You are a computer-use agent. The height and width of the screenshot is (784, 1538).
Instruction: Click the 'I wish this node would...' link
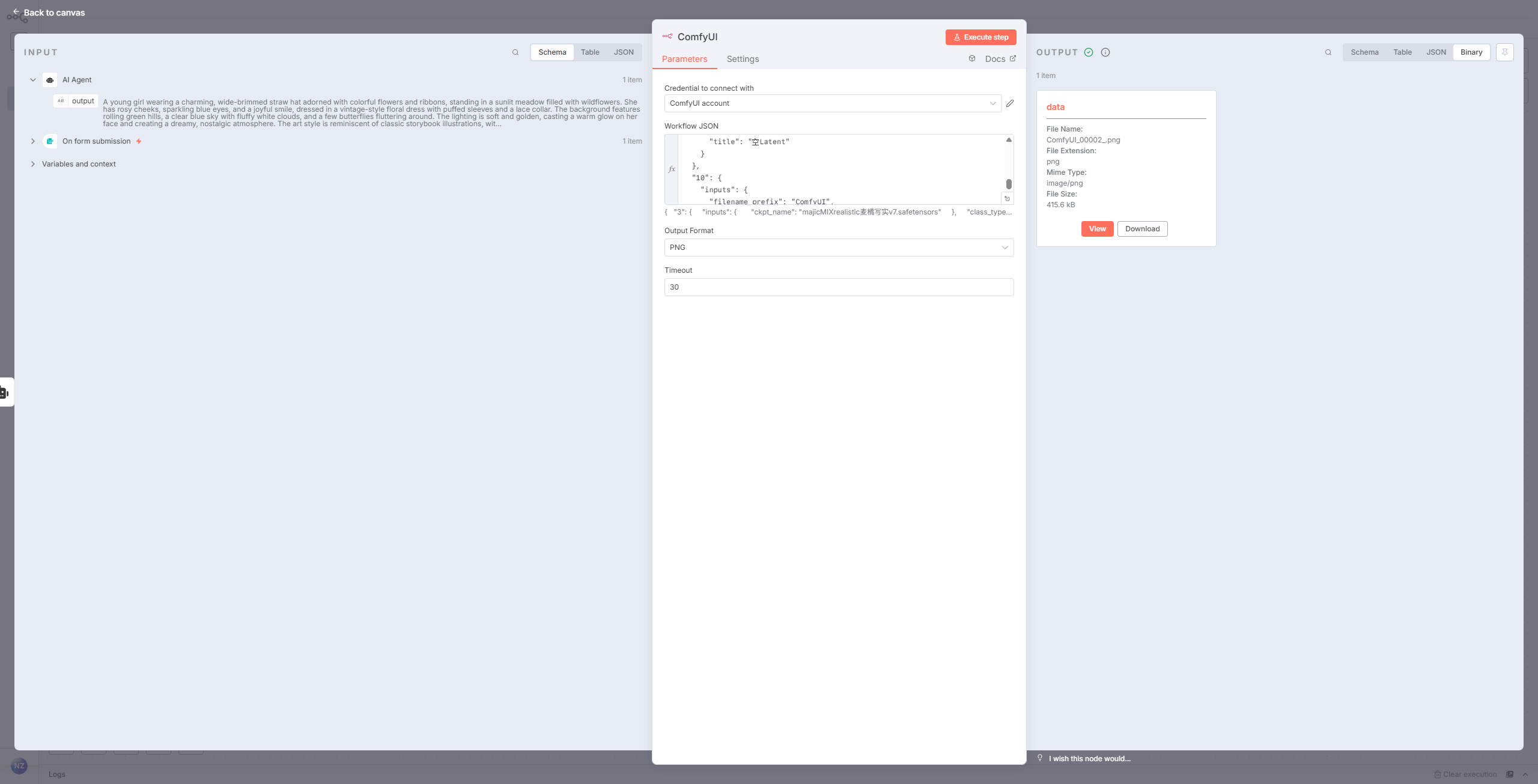point(1090,759)
